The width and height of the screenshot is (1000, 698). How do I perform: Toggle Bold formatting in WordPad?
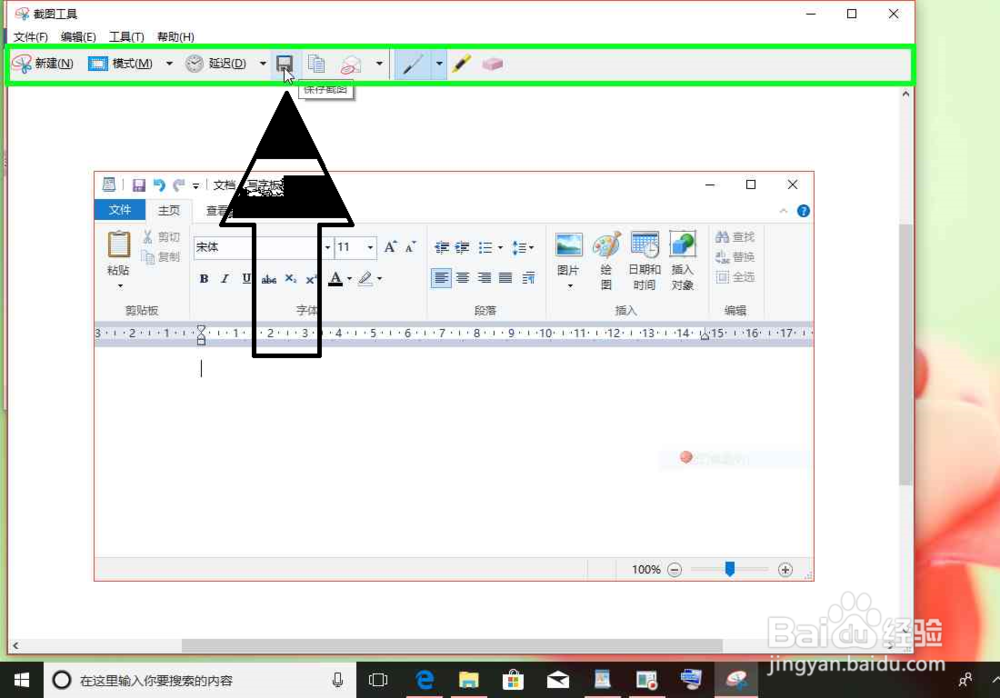[x=204, y=279]
